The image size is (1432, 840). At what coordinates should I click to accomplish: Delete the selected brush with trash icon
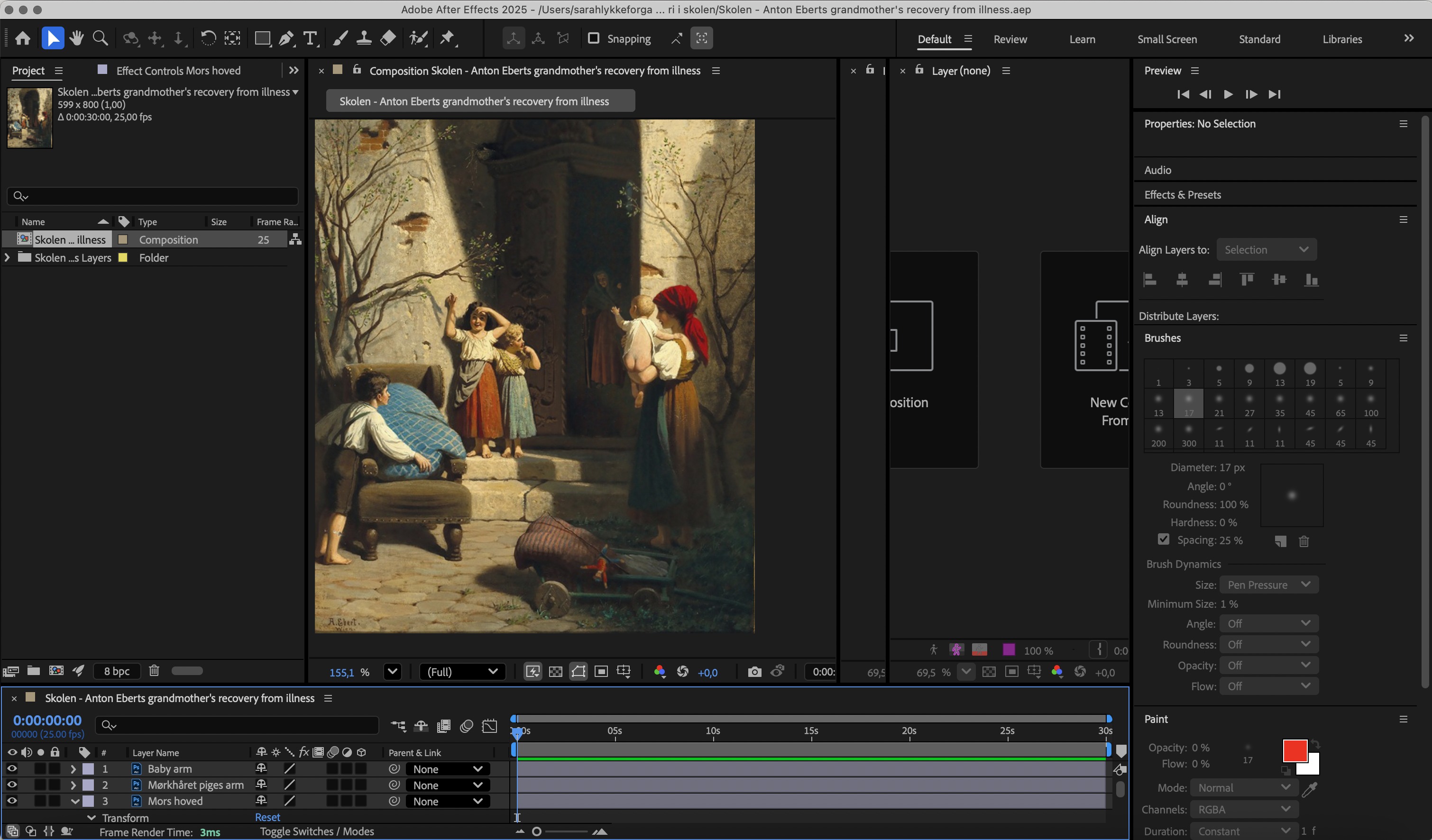coord(1303,541)
